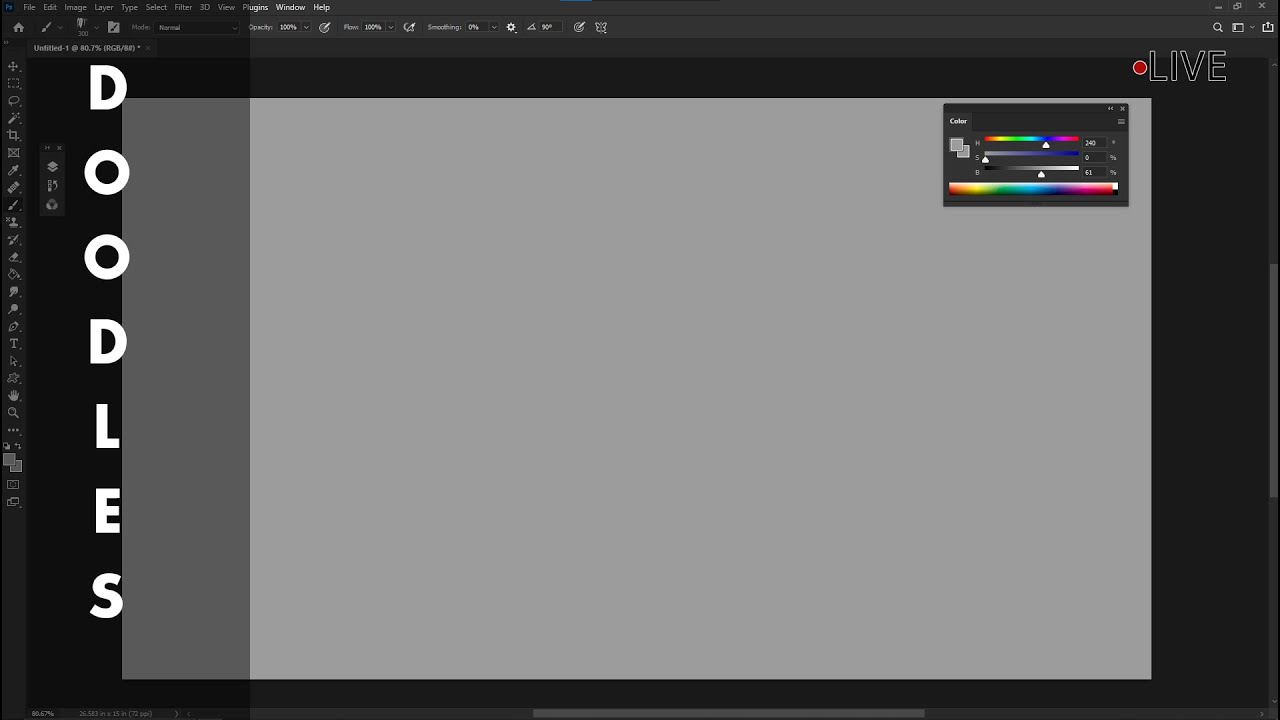Change the screen mode
The width and height of the screenshot is (1280, 720).
[x=13, y=502]
